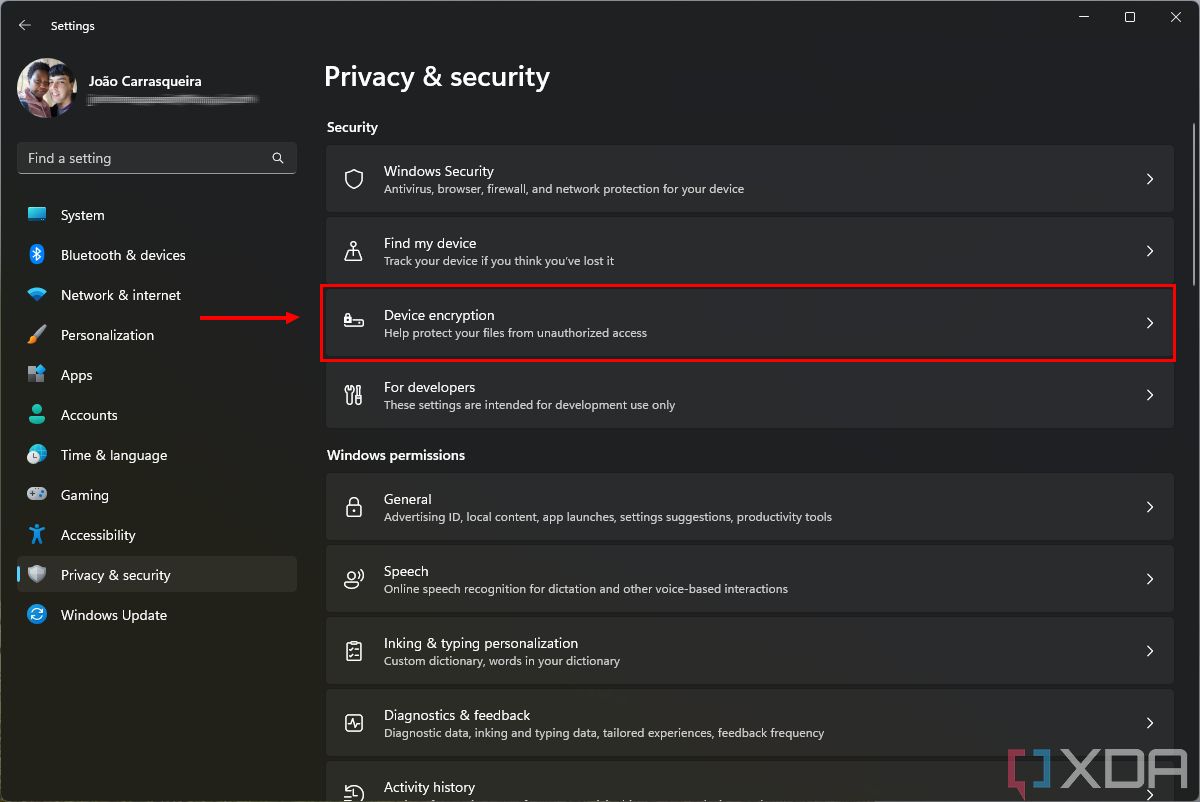
Task: Expand Inking & typing personalization chevron
Action: coord(1150,651)
